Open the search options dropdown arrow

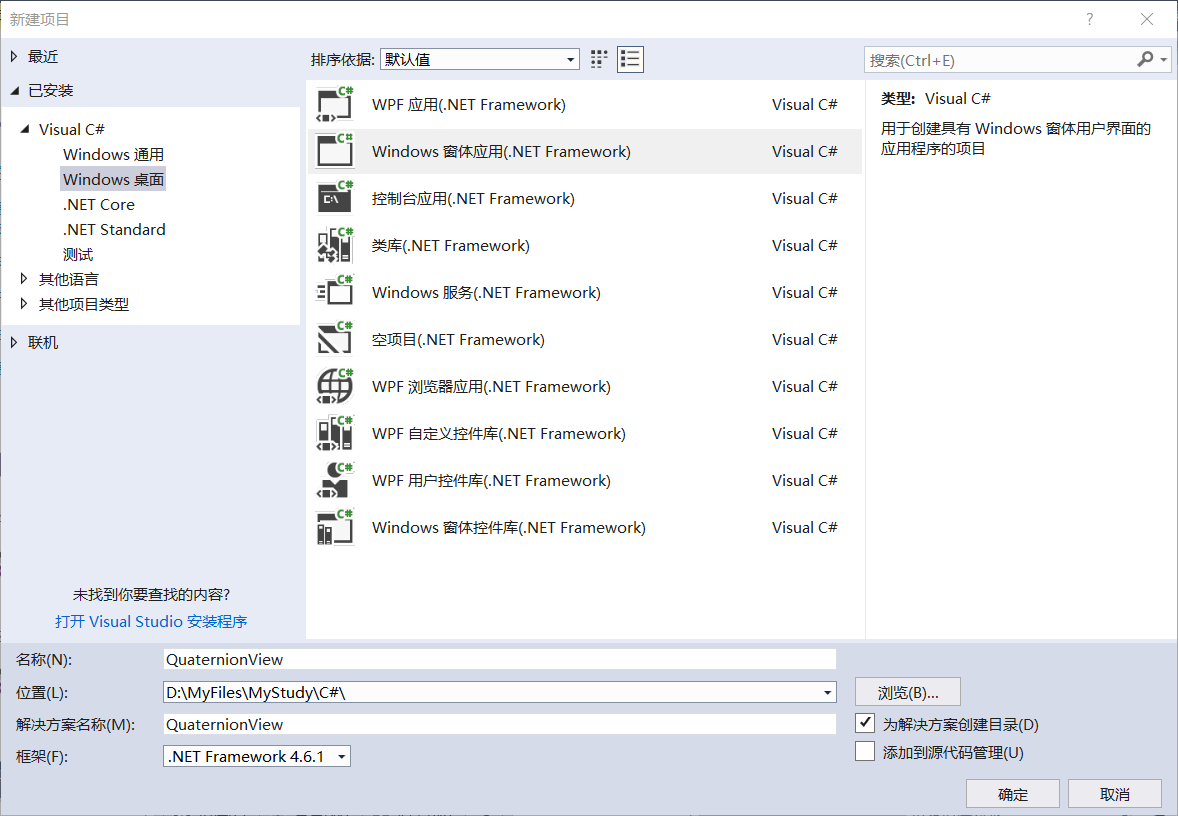pyautogui.click(x=1164, y=59)
